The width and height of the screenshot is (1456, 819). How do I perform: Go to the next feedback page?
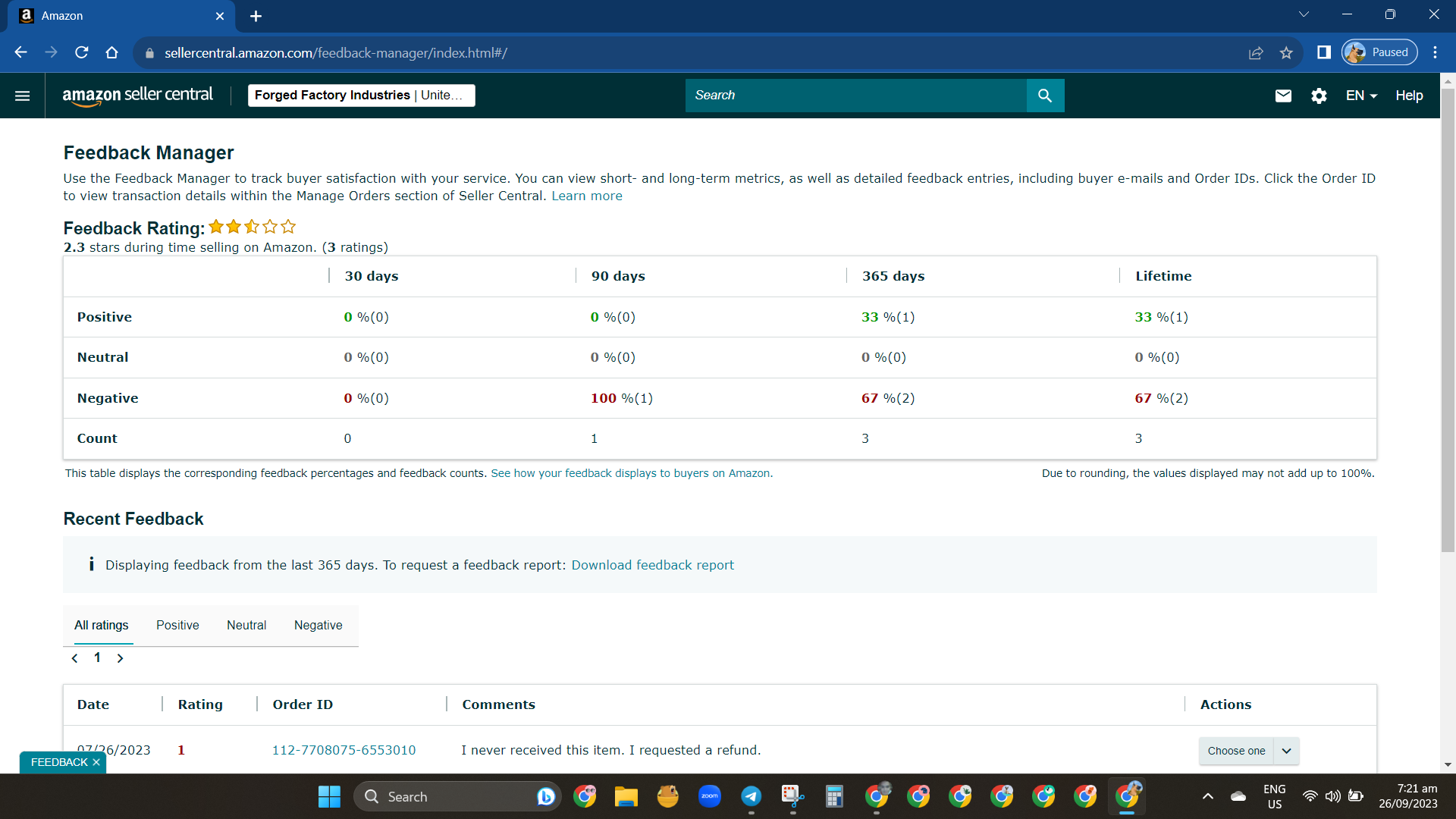[x=120, y=658]
